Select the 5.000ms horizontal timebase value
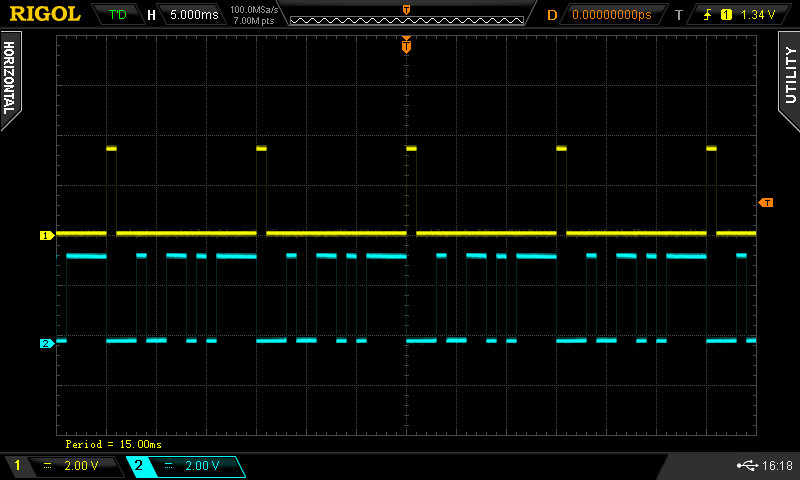The image size is (800, 480). click(x=193, y=15)
